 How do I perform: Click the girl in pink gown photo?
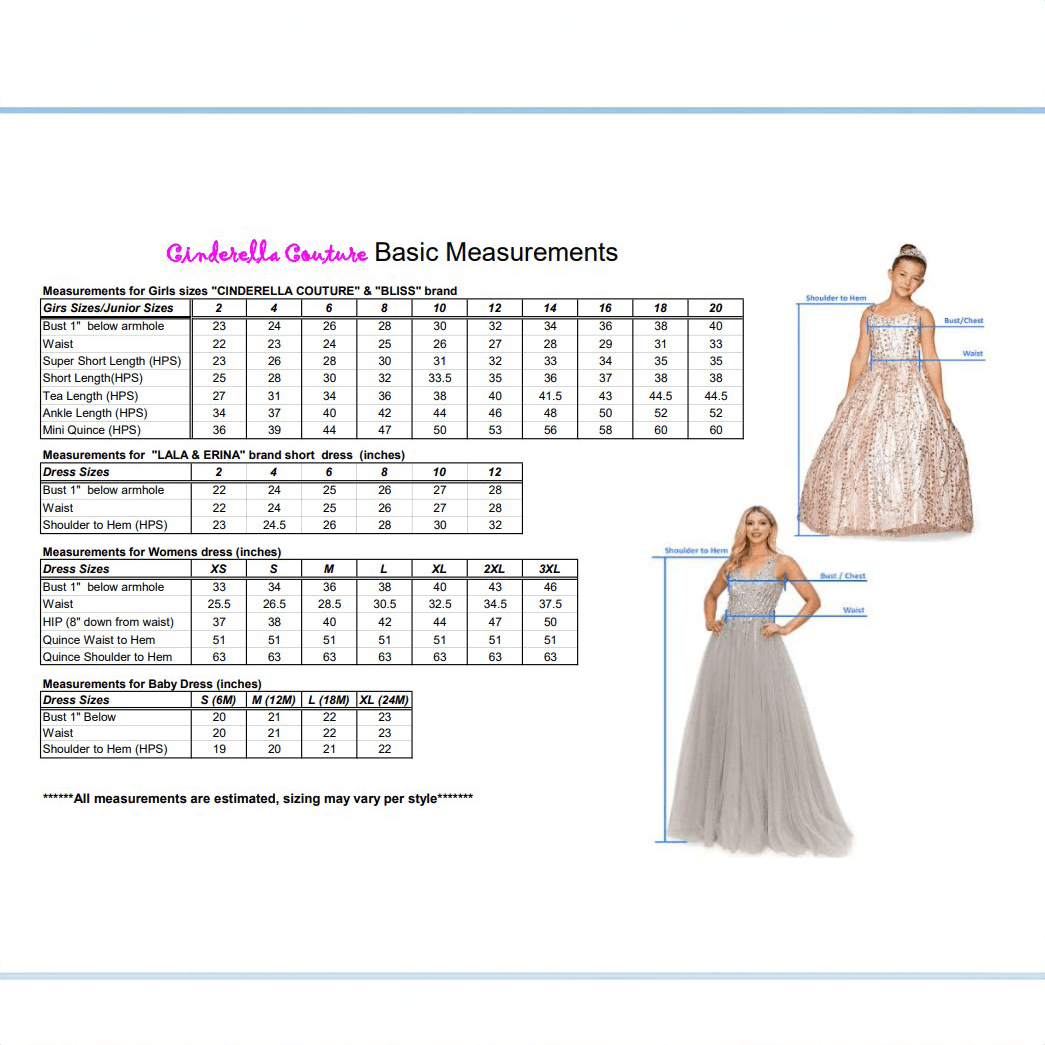[x=887, y=391]
